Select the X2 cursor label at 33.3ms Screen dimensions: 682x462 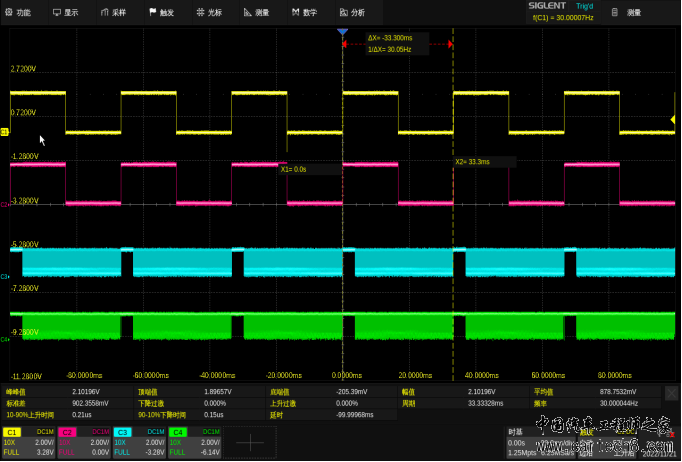point(485,162)
